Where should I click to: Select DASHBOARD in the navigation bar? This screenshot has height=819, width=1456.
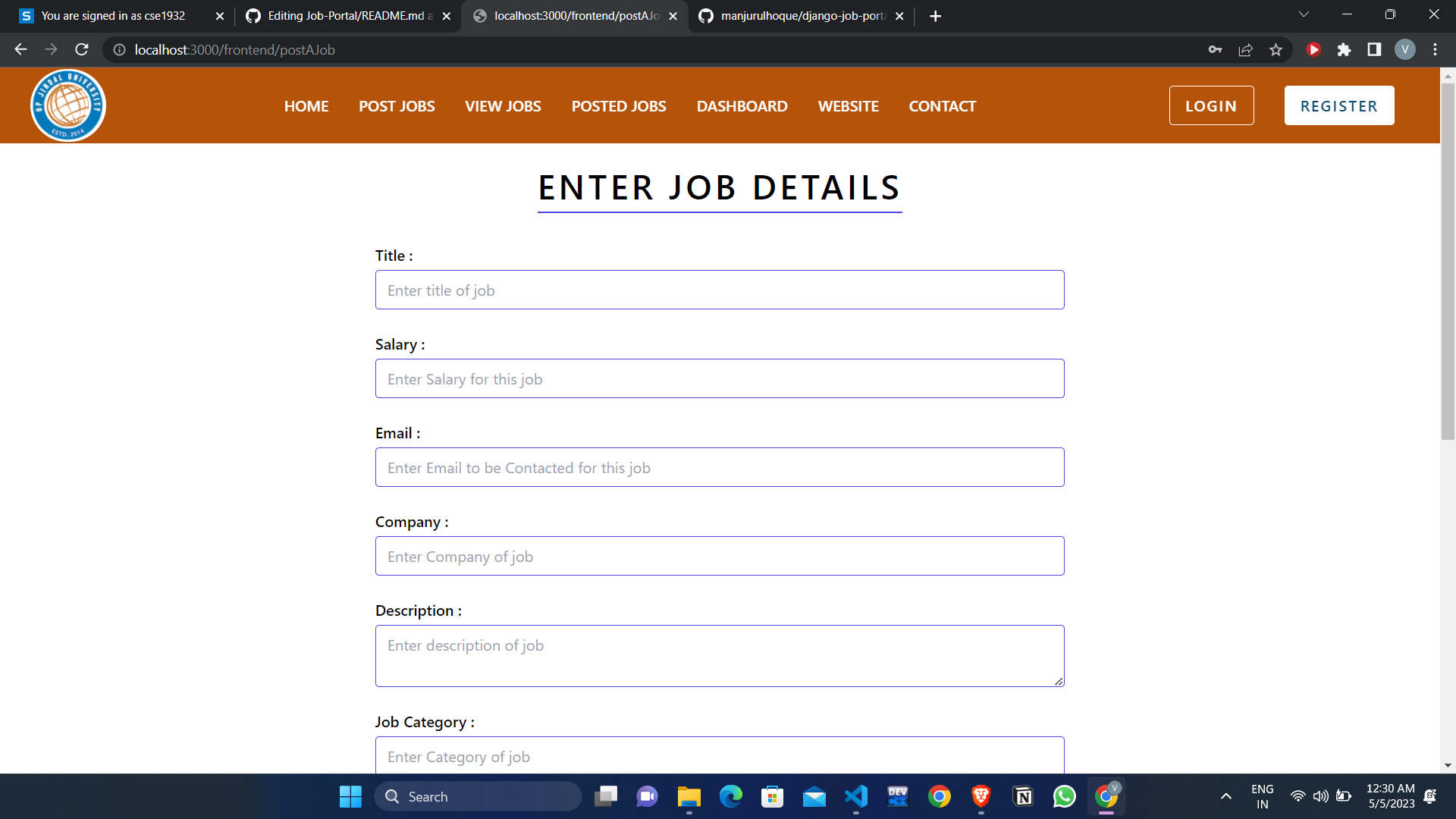pyautogui.click(x=742, y=106)
